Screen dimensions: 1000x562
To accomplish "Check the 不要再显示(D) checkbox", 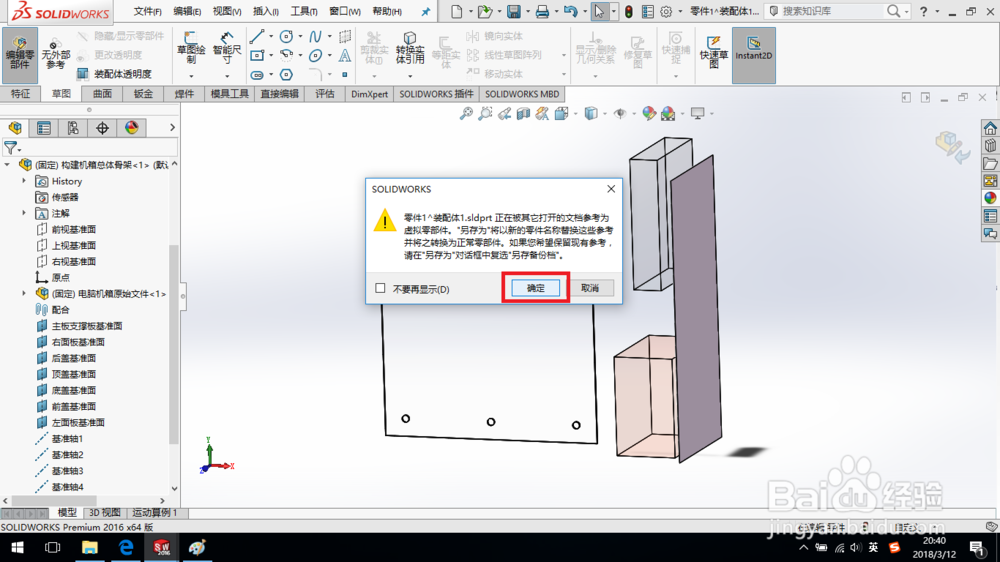I will [380, 288].
